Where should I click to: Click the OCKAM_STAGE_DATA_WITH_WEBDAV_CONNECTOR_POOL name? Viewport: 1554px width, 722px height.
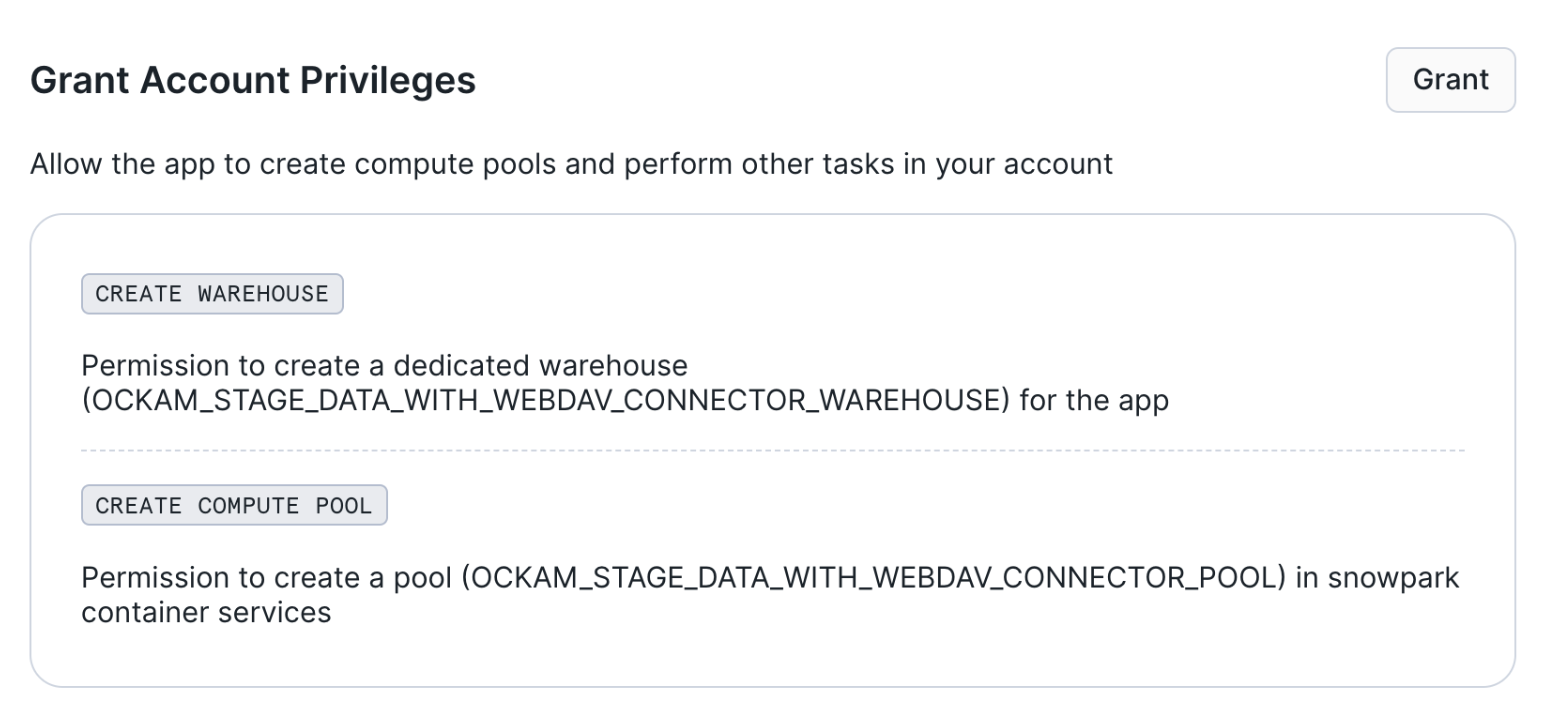(873, 578)
